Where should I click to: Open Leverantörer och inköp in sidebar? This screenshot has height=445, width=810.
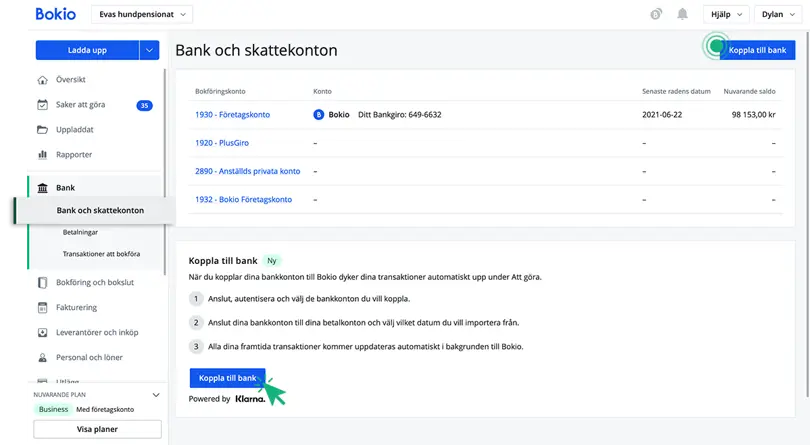point(97,332)
